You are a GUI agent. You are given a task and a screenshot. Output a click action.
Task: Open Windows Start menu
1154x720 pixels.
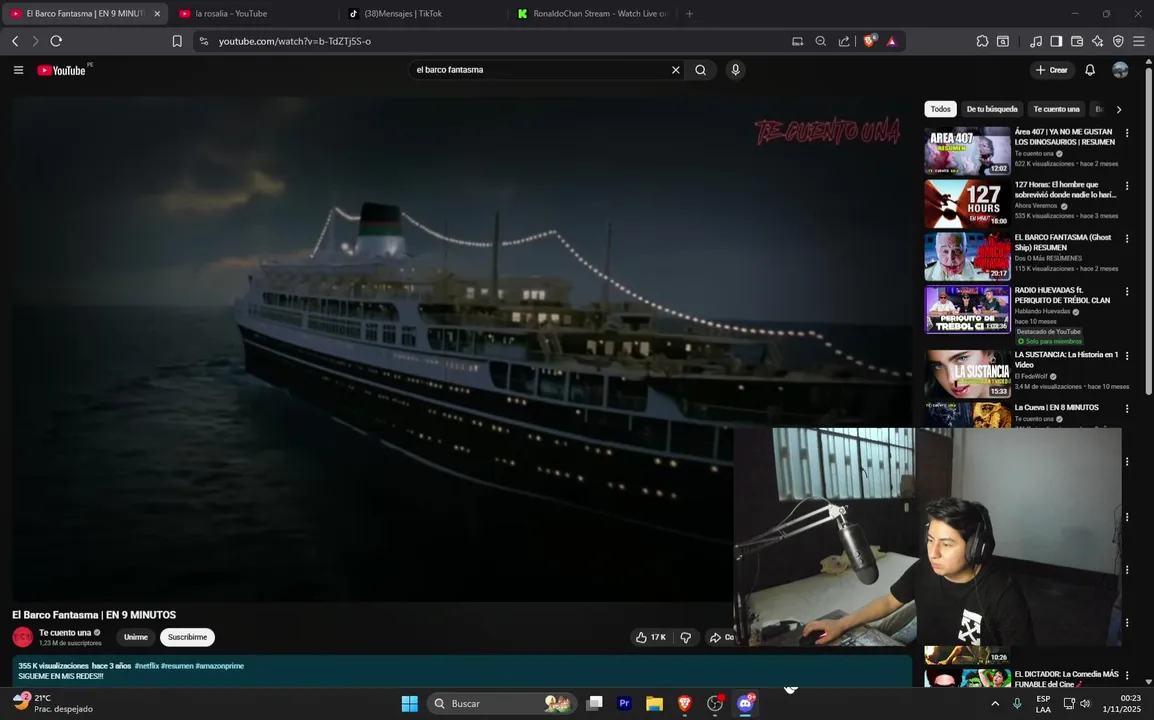click(x=410, y=704)
